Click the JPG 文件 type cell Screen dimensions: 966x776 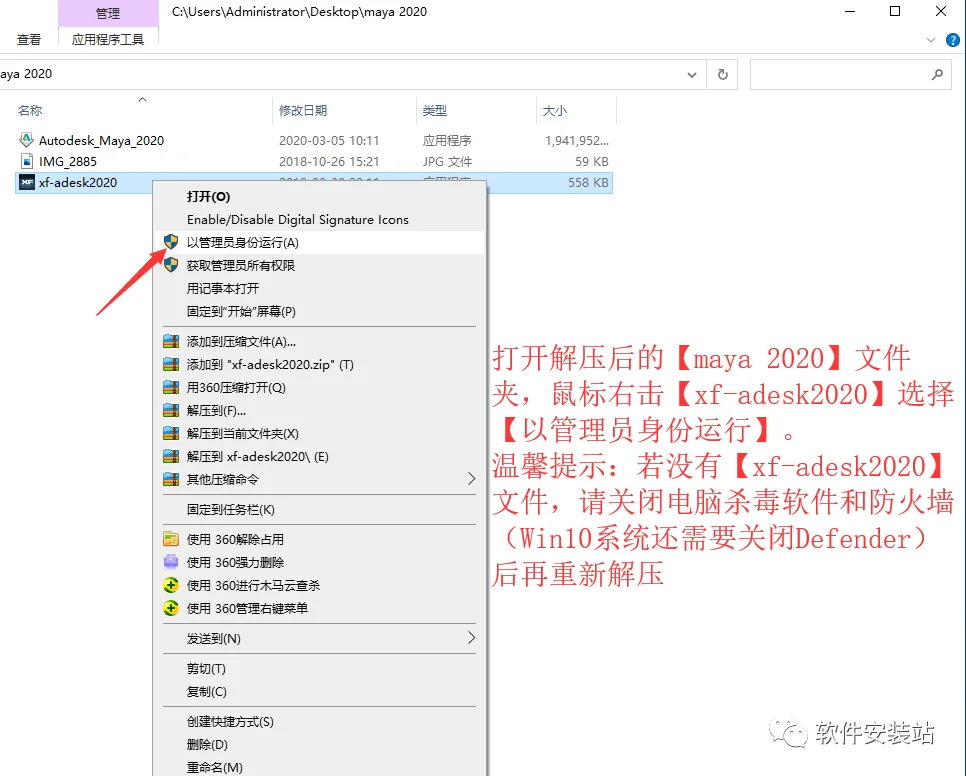[x=447, y=161]
